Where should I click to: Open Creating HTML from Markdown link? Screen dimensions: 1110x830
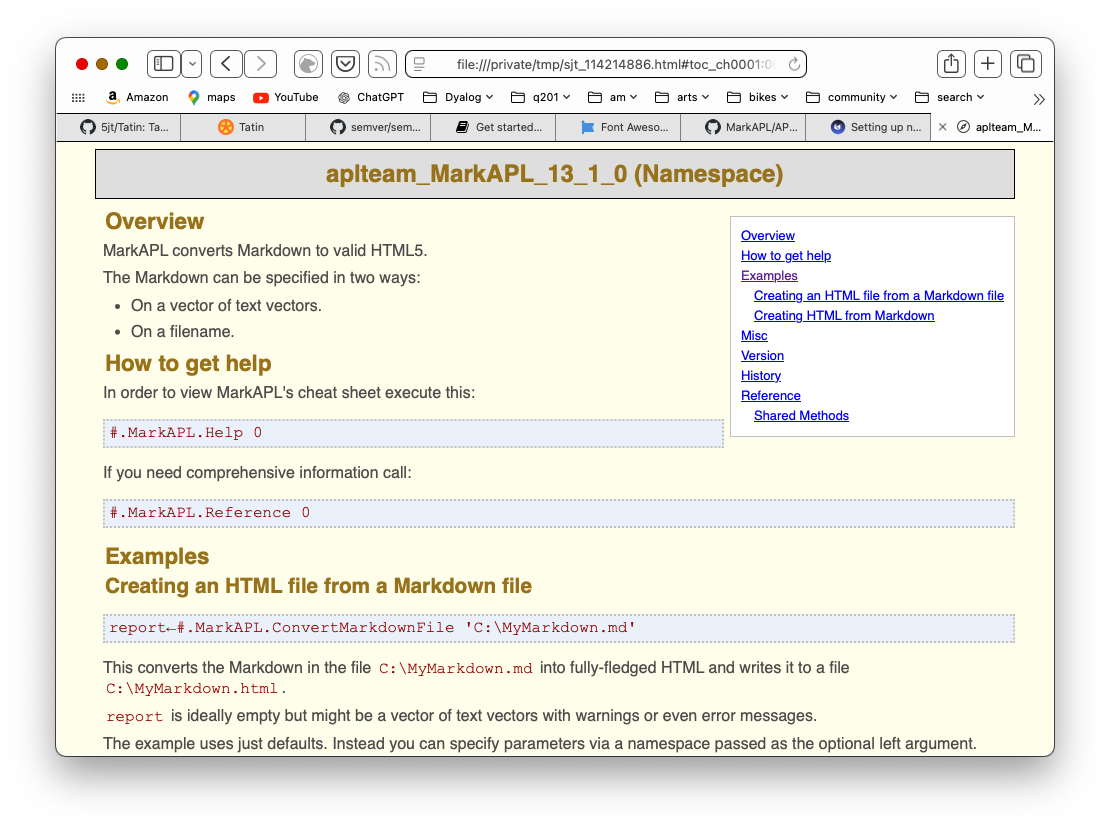(x=844, y=315)
